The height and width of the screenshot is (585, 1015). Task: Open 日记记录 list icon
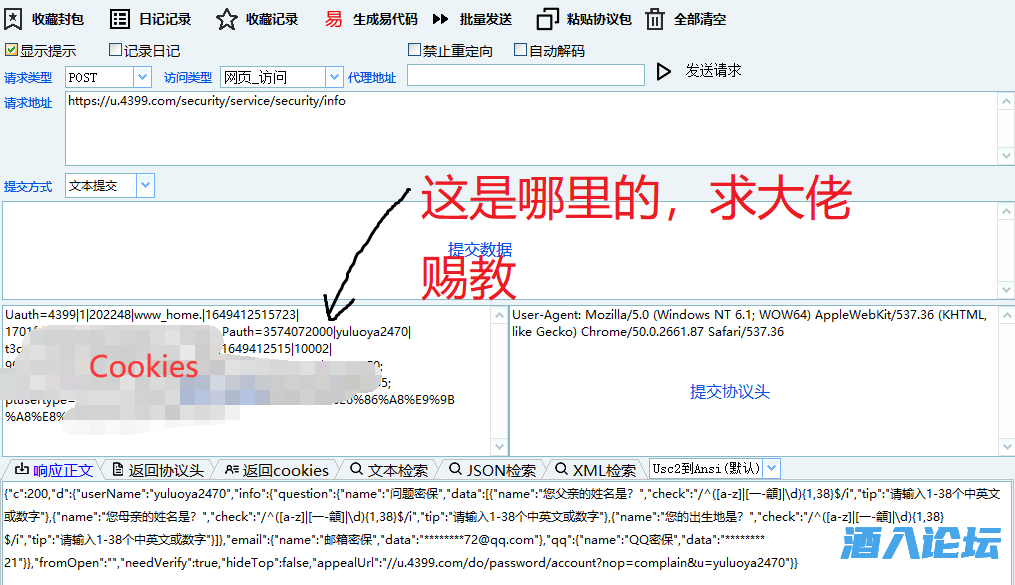[x=120, y=19]
